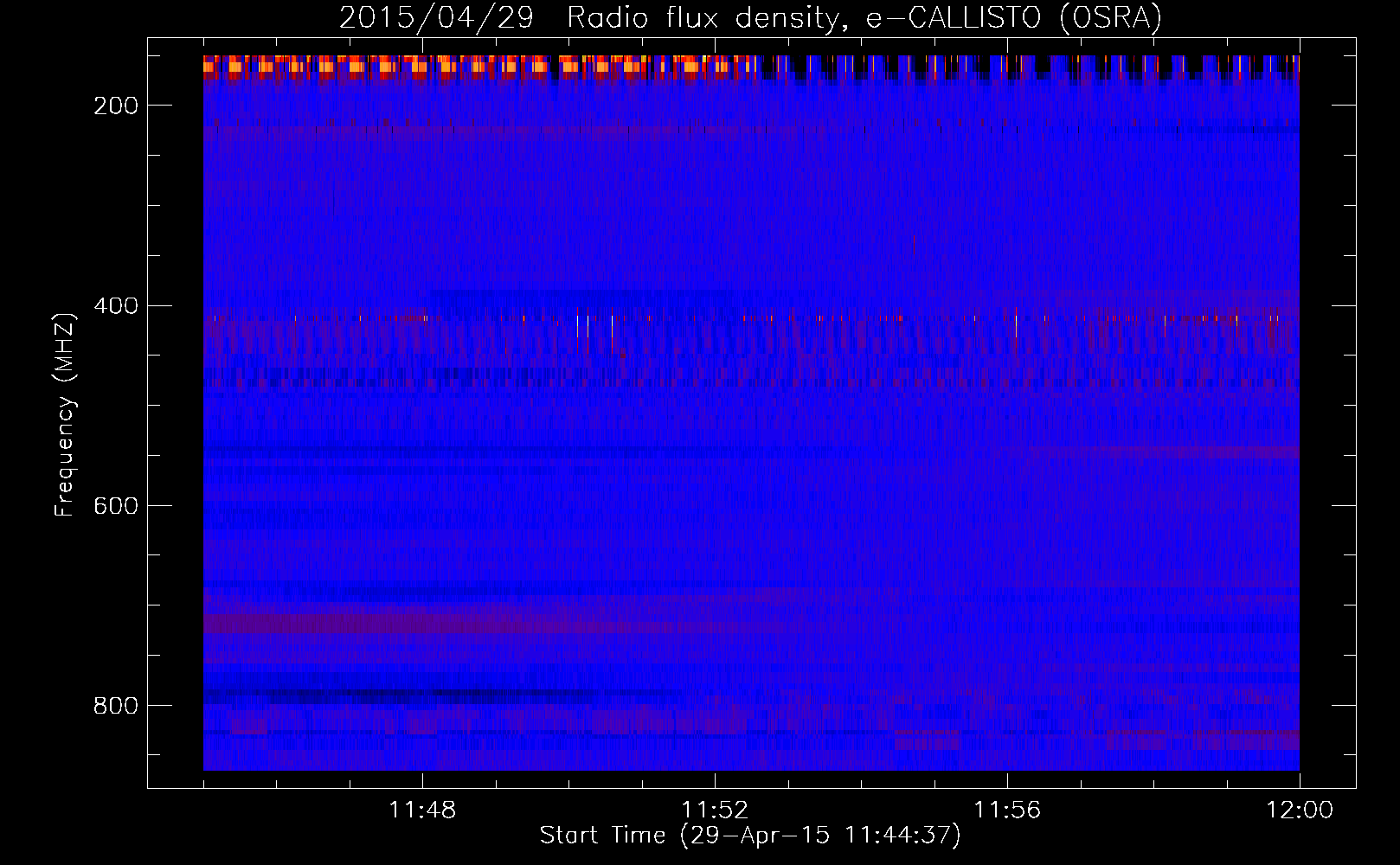The image size is (1400, 865).
Task: Click the '600' frequency tick label
Action: tap(116, 506)
